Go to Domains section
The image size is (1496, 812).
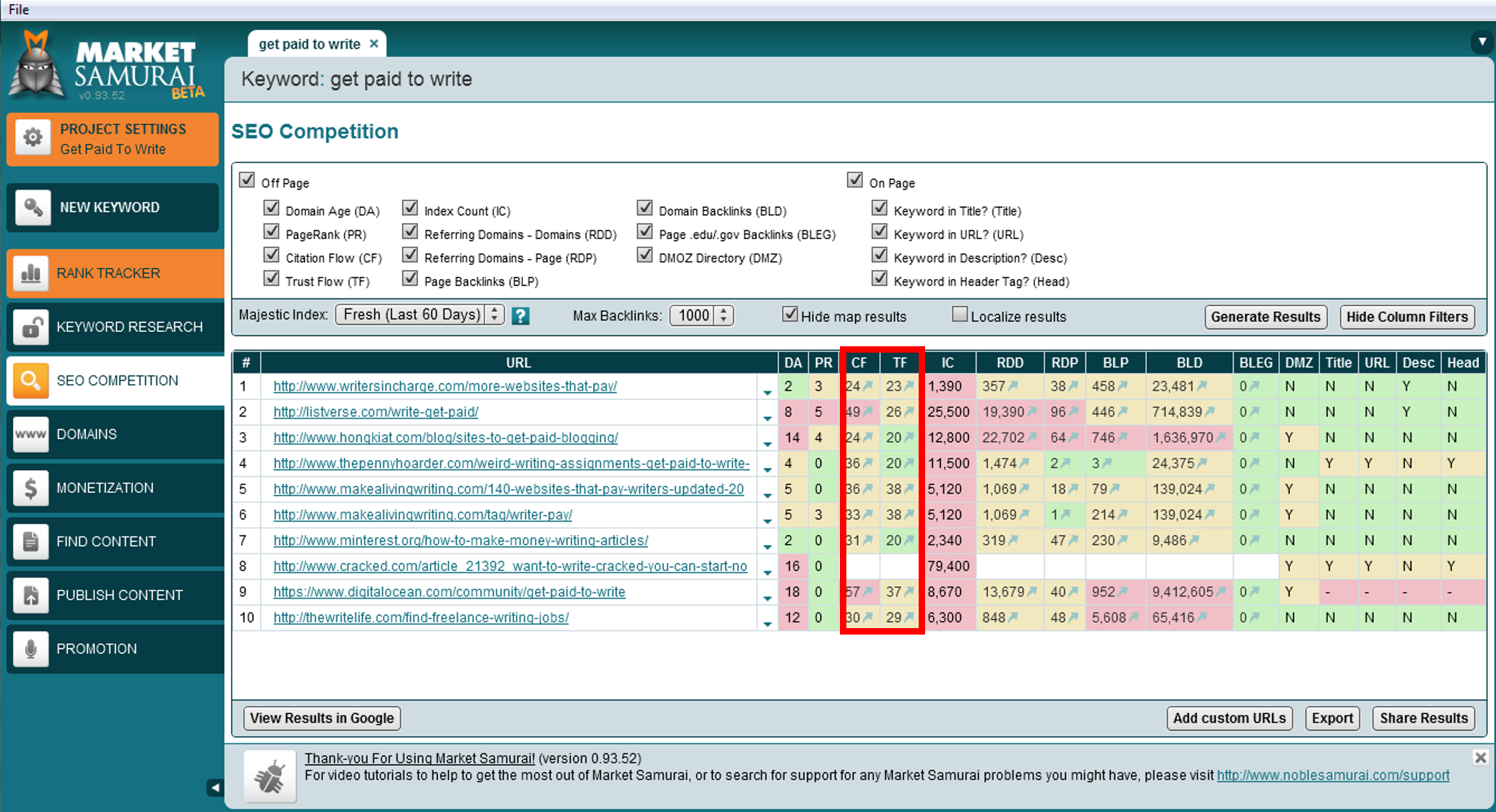point(115,434)
